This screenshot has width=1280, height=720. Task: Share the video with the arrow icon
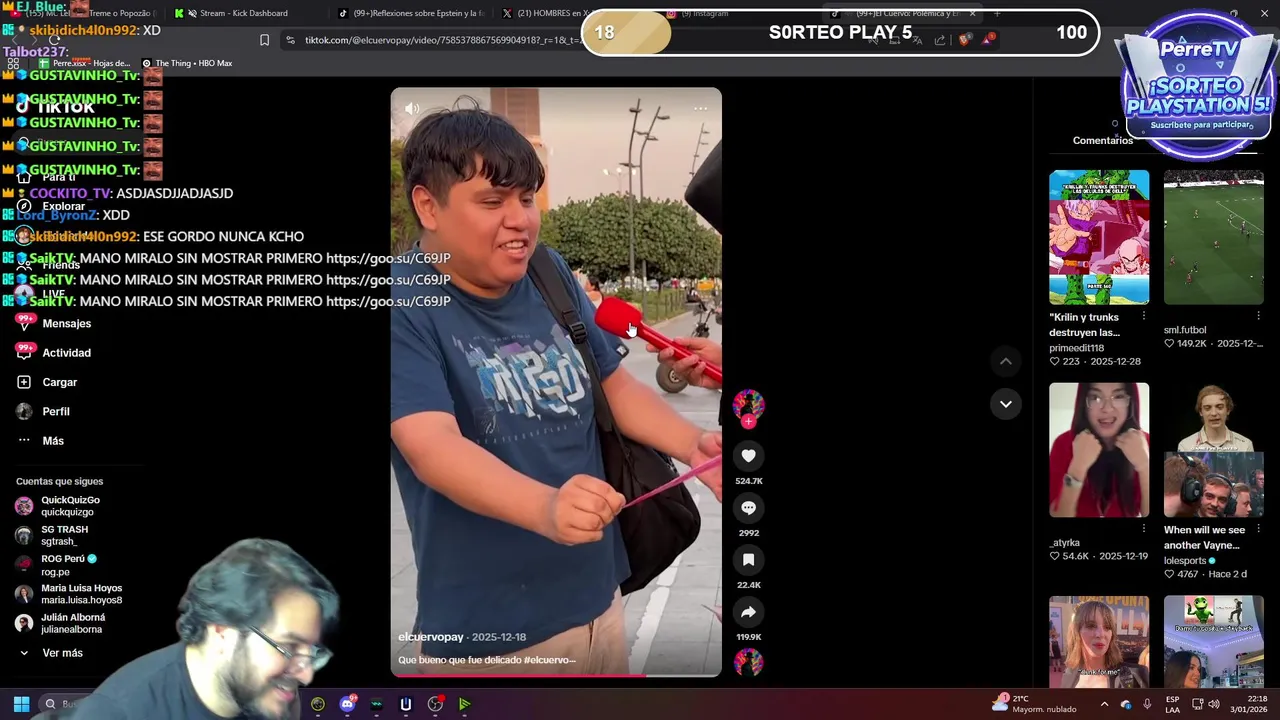[748, 612]
